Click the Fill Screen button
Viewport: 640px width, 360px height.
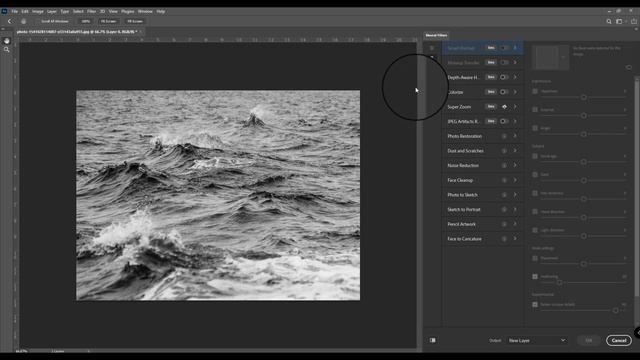(135, 21)
